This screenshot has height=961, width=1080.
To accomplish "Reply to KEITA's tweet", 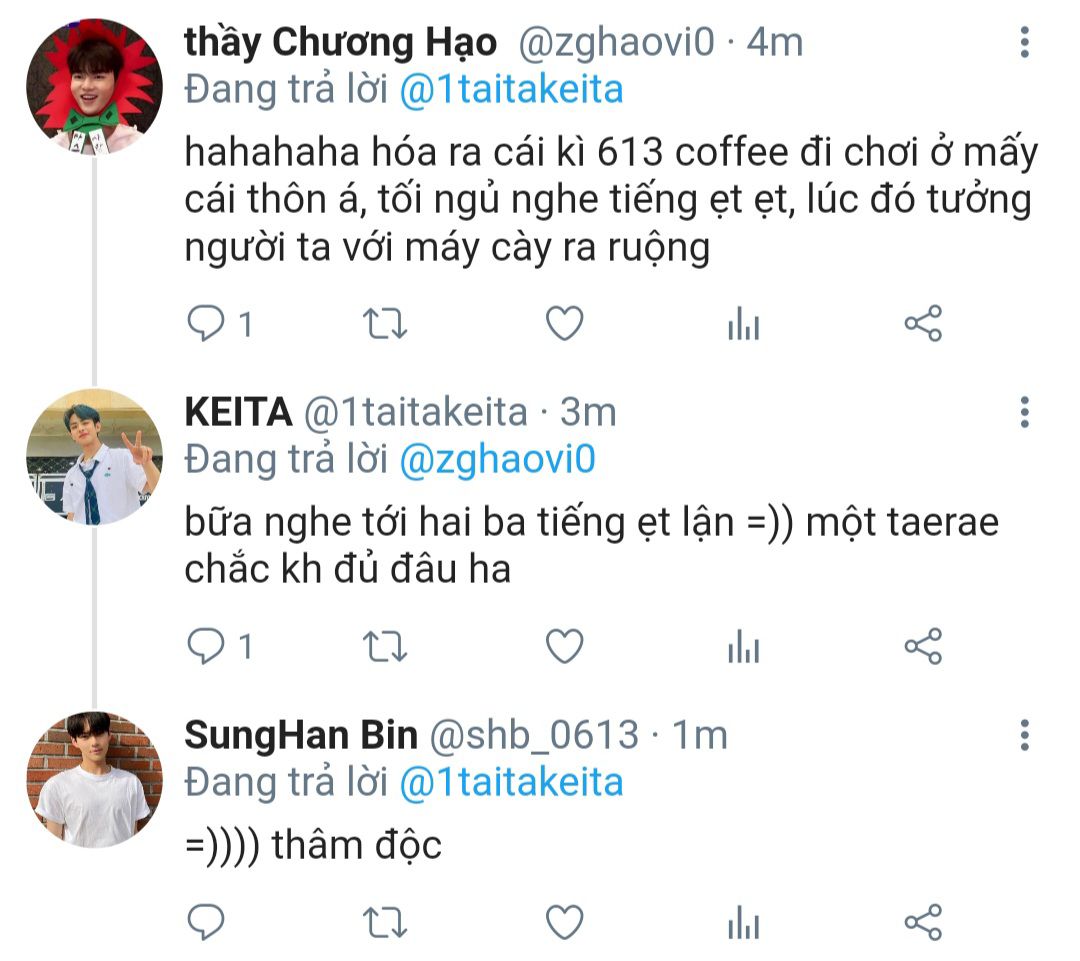I will 206,646.
